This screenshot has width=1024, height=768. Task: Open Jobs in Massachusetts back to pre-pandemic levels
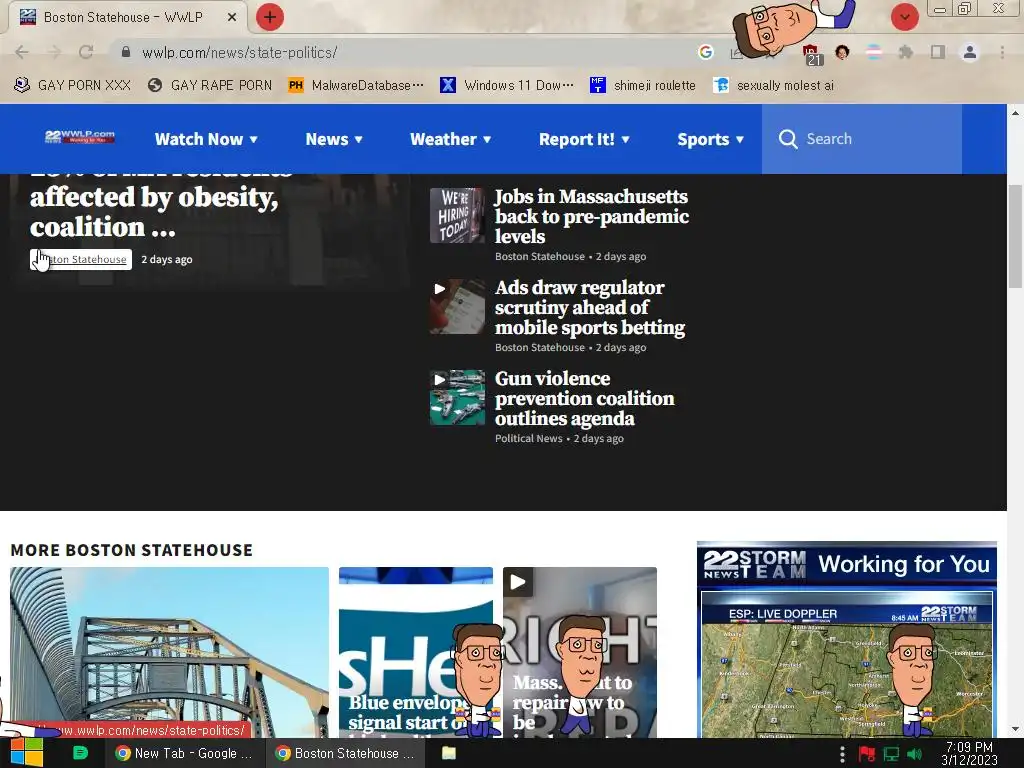tap(591, 216)
